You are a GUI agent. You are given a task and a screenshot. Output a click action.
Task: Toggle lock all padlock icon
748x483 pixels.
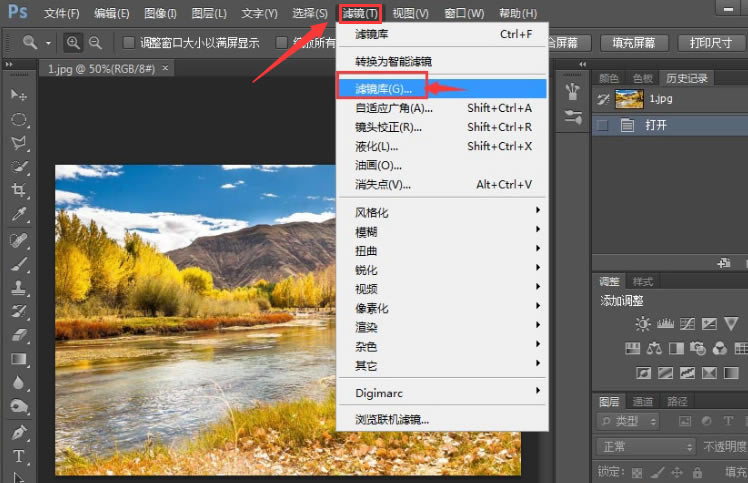click(x=697, y=472)
